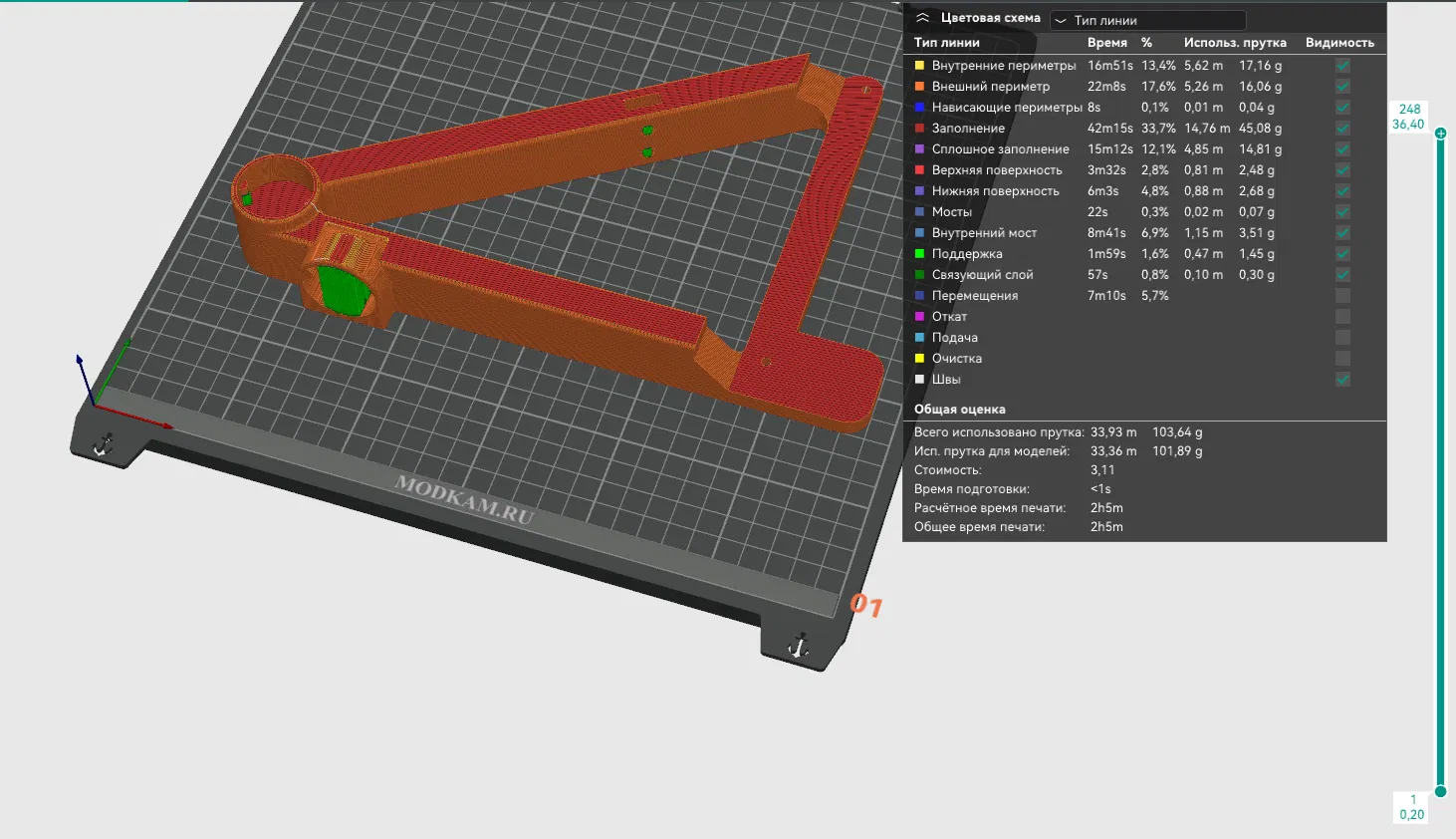Click the dark green swatch for Связующий слой

[920, 275]
